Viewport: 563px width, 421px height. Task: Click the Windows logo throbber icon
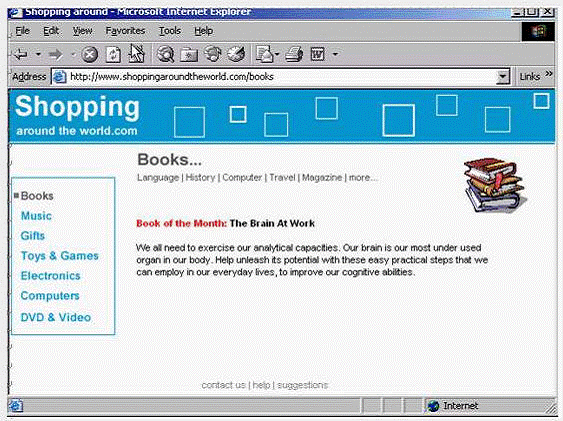coord(538,32)
